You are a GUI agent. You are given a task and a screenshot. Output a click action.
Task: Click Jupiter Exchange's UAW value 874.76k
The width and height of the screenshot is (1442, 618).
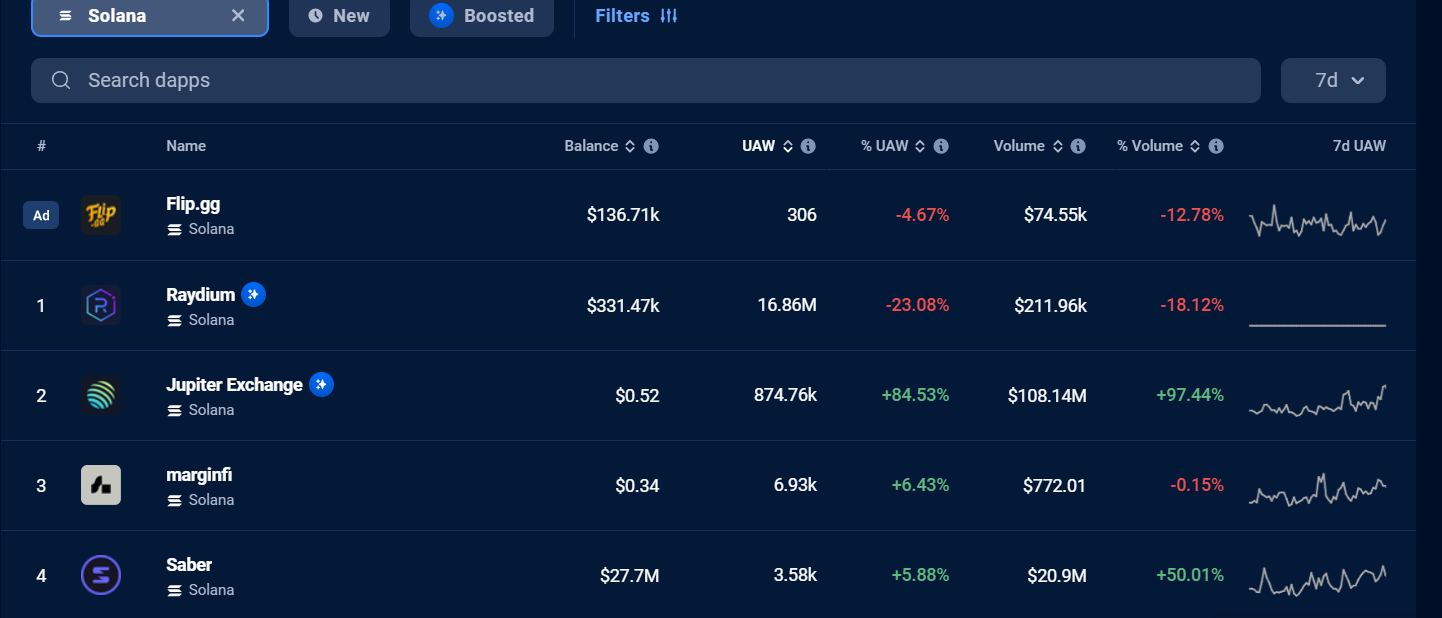pyautogui.click(x=785, y=395)
